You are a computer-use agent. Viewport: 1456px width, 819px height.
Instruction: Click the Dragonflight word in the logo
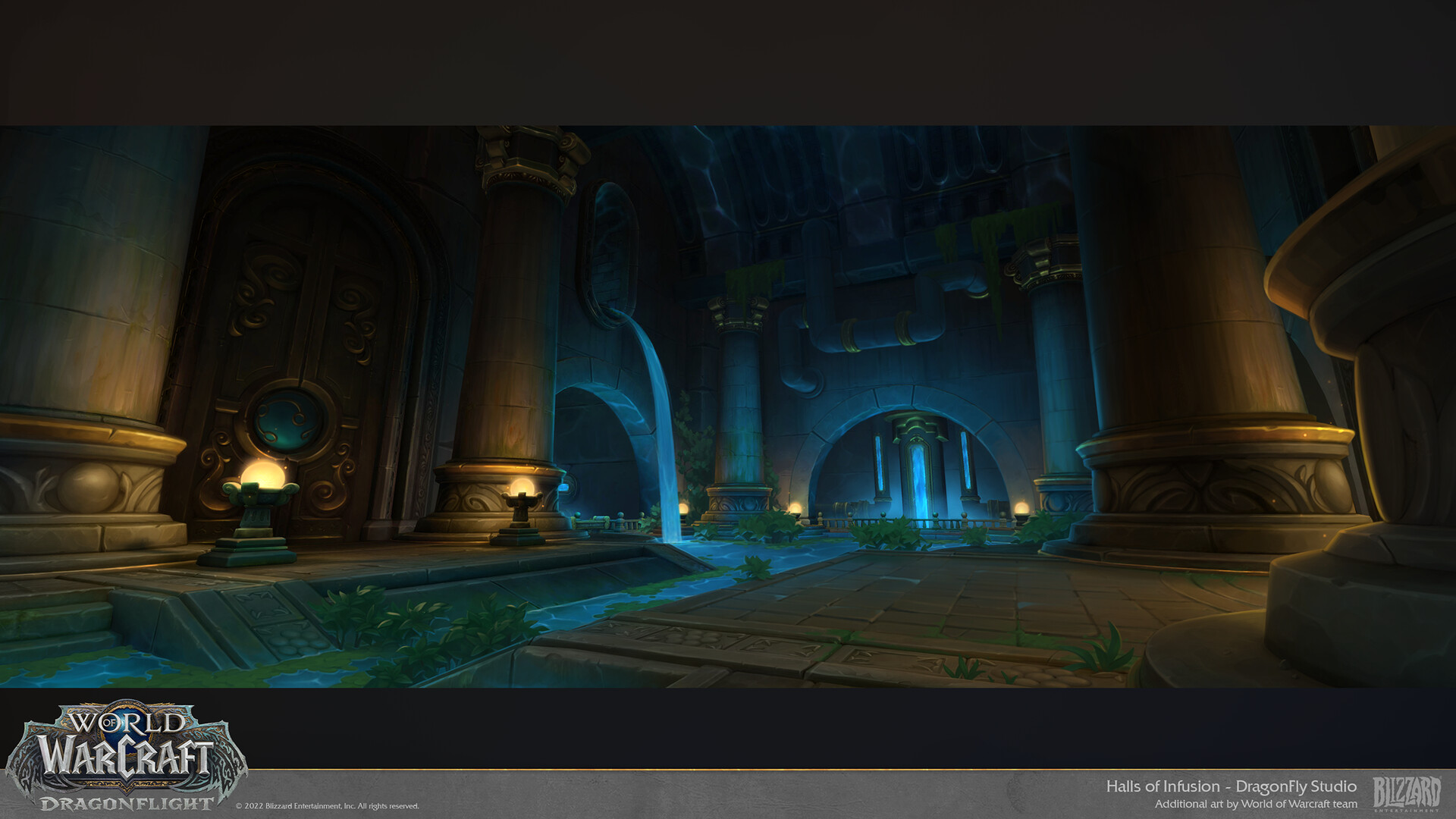tap(127, 803)
